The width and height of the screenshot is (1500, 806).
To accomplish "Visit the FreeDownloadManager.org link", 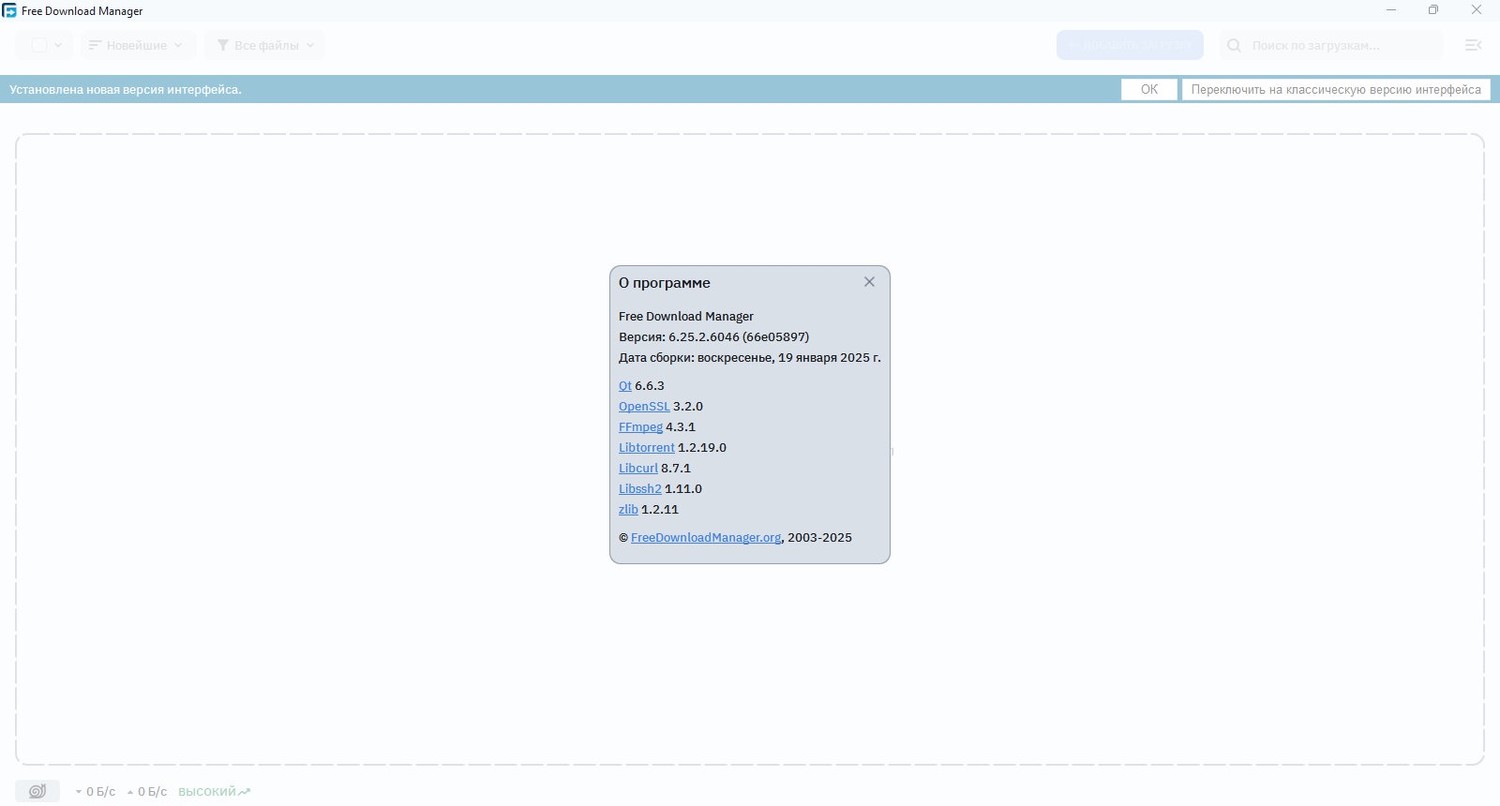I will pos(706,537).
